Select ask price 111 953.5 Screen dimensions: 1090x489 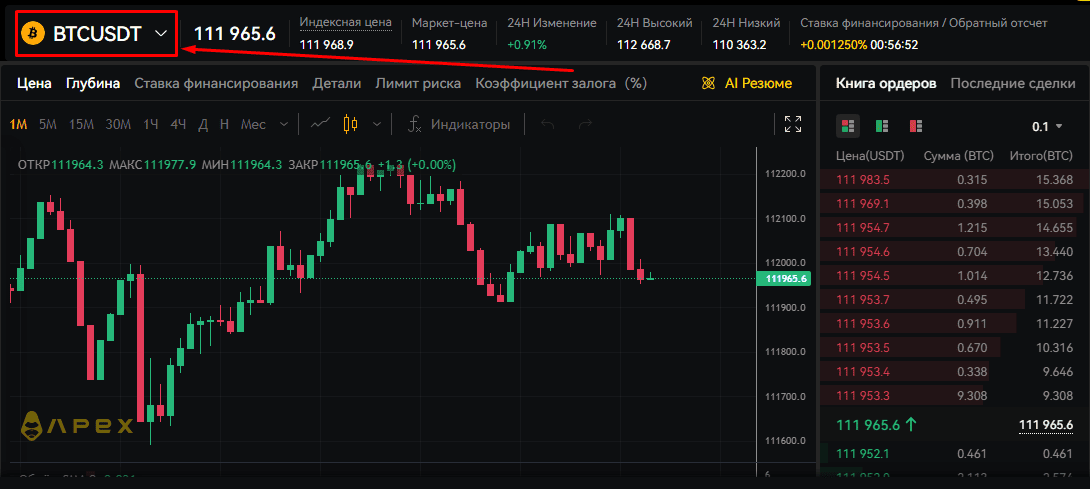(863, 348)
